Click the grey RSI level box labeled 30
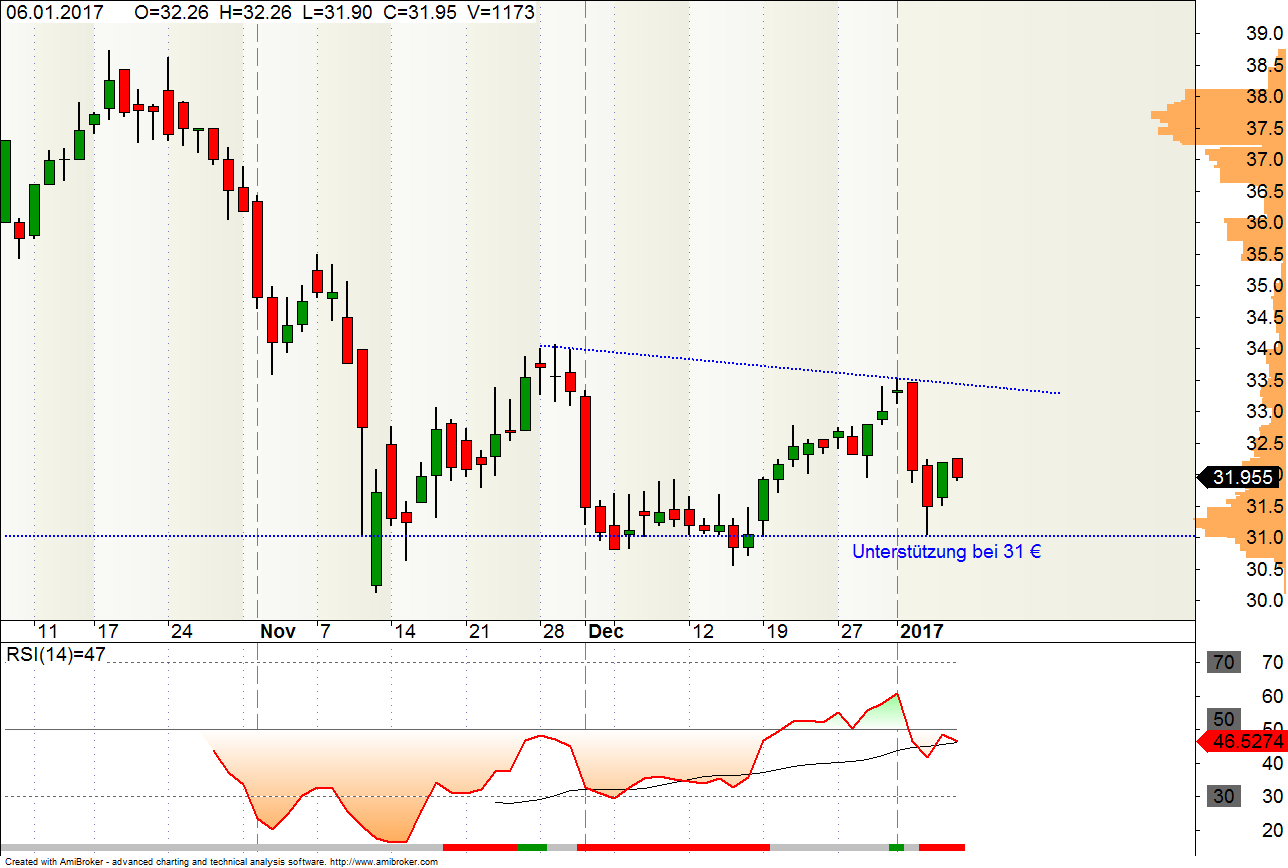This screenshot has width=1288, height=868. tap(1223, 796)
